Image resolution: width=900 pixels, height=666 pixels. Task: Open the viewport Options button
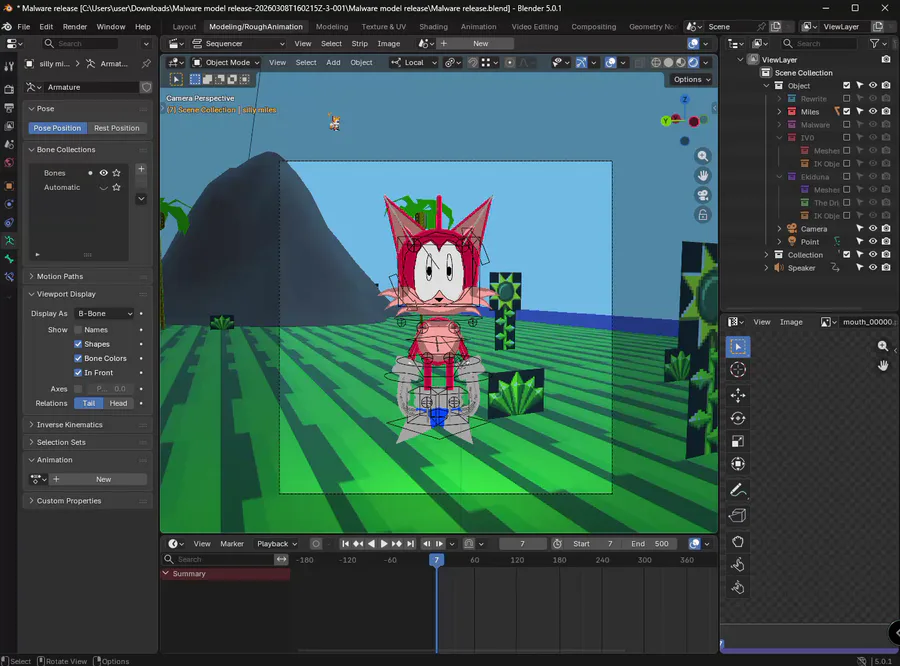pos(690,79)
